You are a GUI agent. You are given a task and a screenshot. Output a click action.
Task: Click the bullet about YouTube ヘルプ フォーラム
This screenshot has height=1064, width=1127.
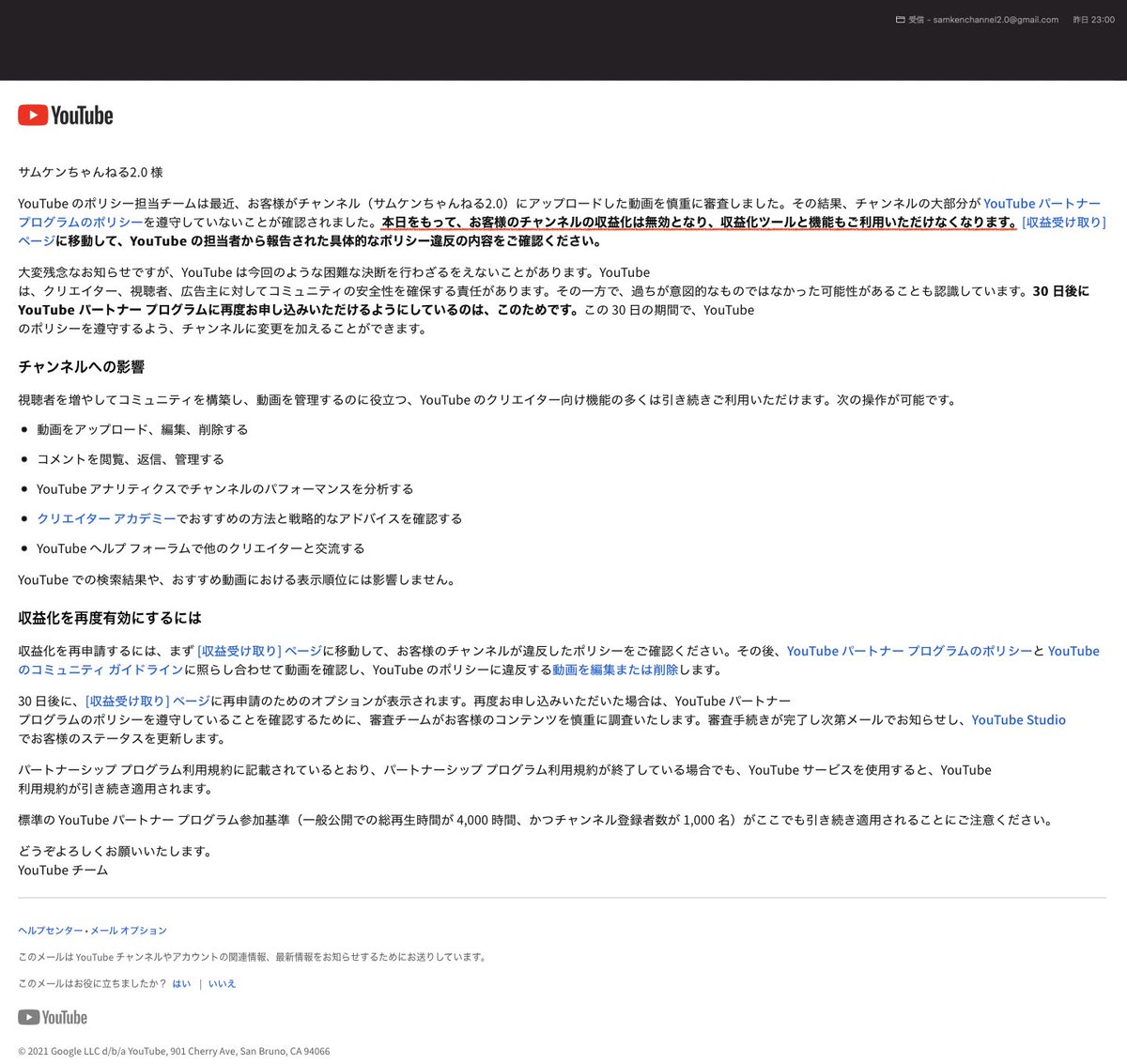(x=201, y=548)
